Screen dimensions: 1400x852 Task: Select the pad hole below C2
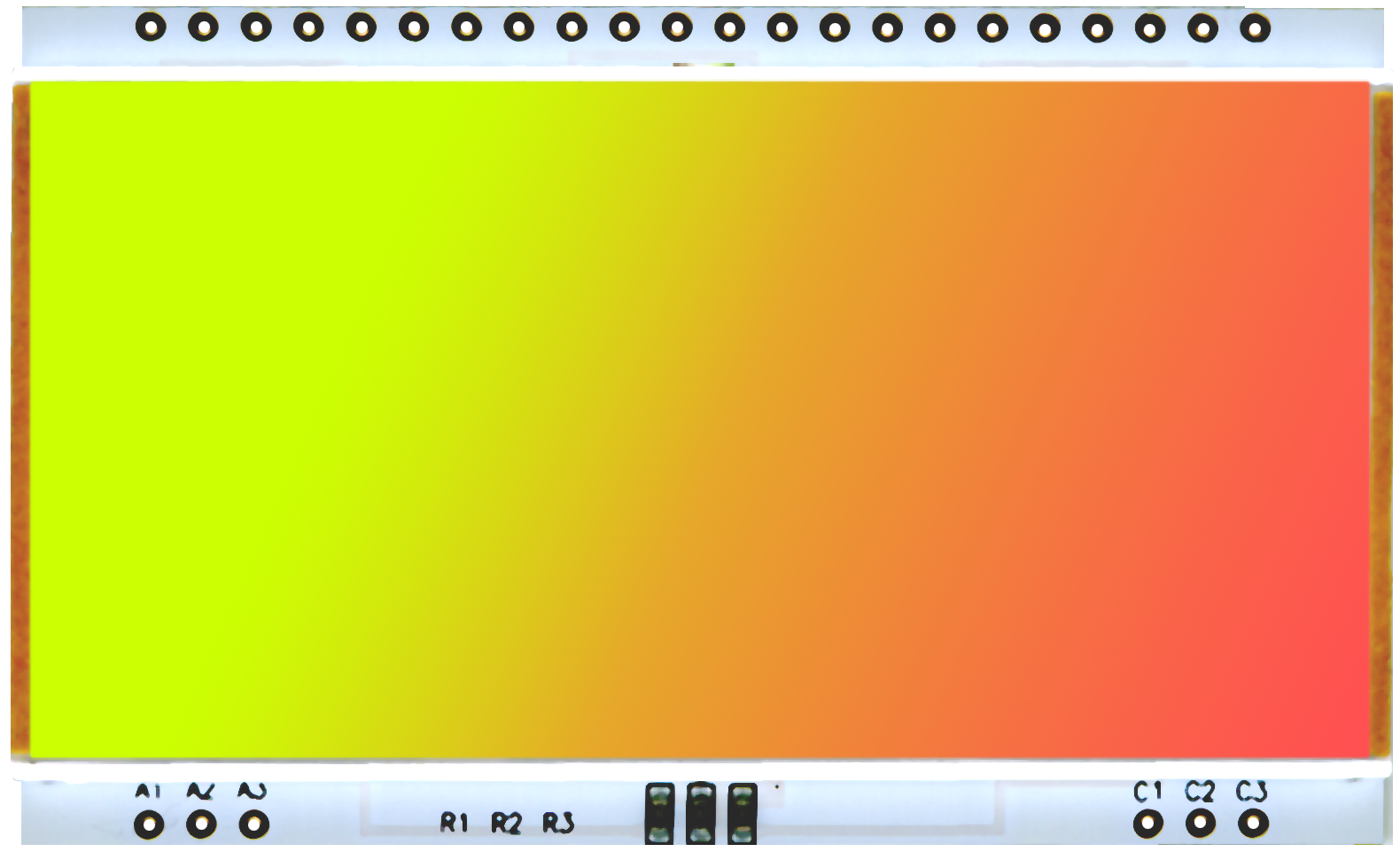coord(1201,825)
